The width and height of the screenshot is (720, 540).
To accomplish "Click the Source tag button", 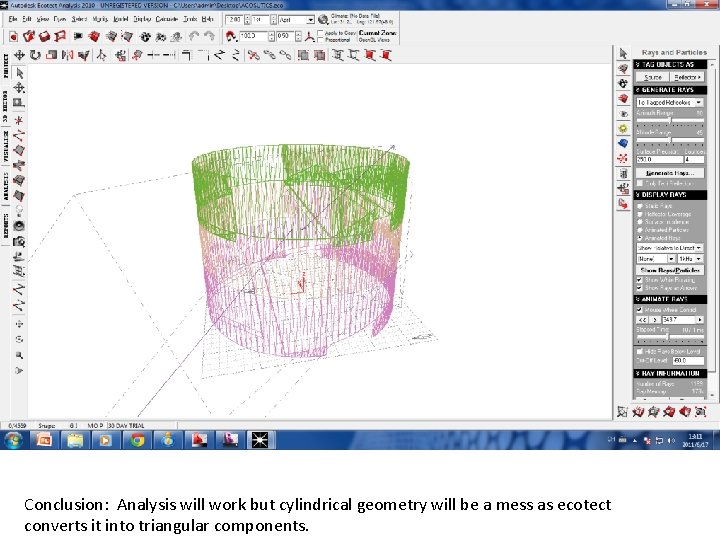I will (x=652, y=77).
